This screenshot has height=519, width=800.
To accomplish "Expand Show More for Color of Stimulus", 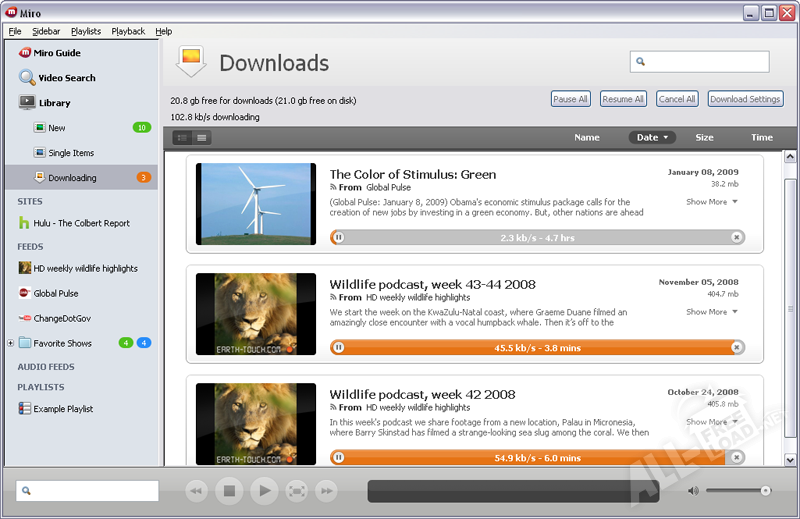I will tap(712, 202).
